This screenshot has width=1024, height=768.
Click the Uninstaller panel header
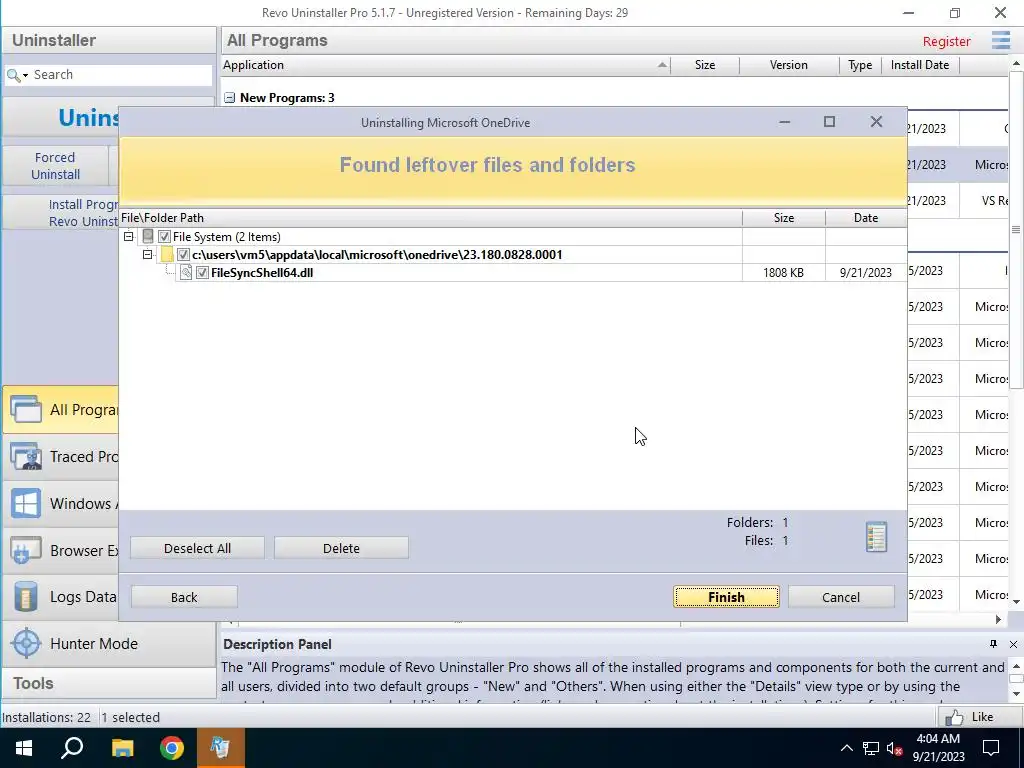coord(108,40)
